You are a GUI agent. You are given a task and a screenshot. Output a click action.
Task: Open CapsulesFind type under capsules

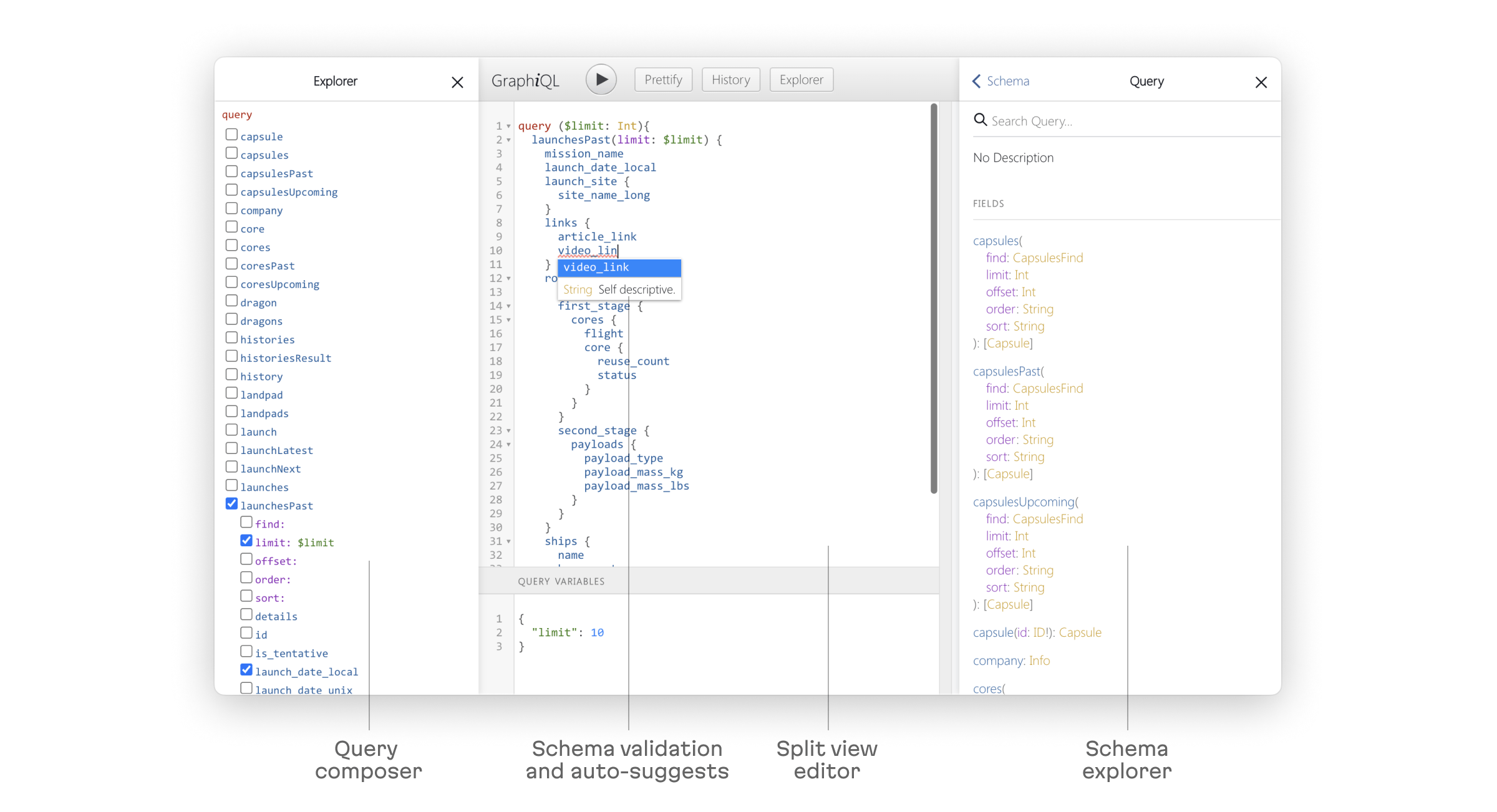[x=1048, y=258]
